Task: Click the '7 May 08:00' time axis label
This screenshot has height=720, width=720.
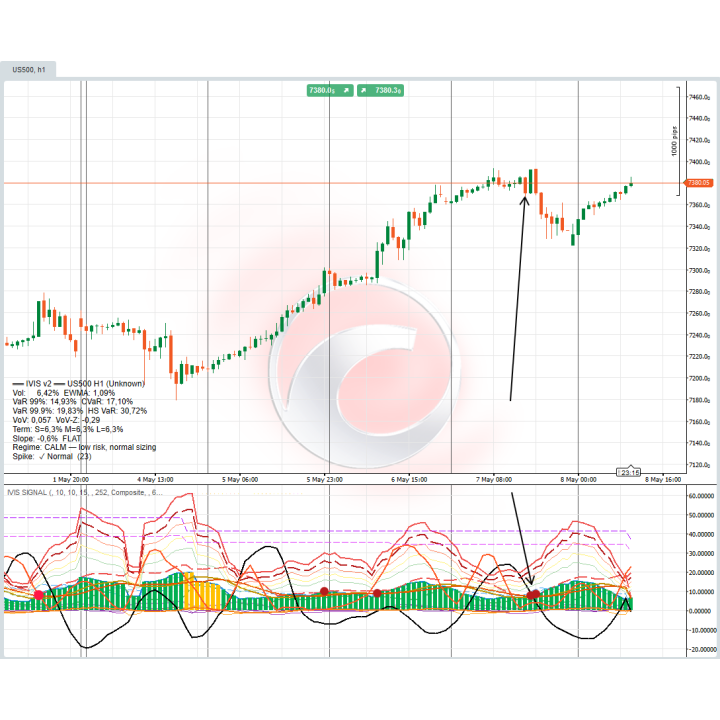Action: coord(494,479)
